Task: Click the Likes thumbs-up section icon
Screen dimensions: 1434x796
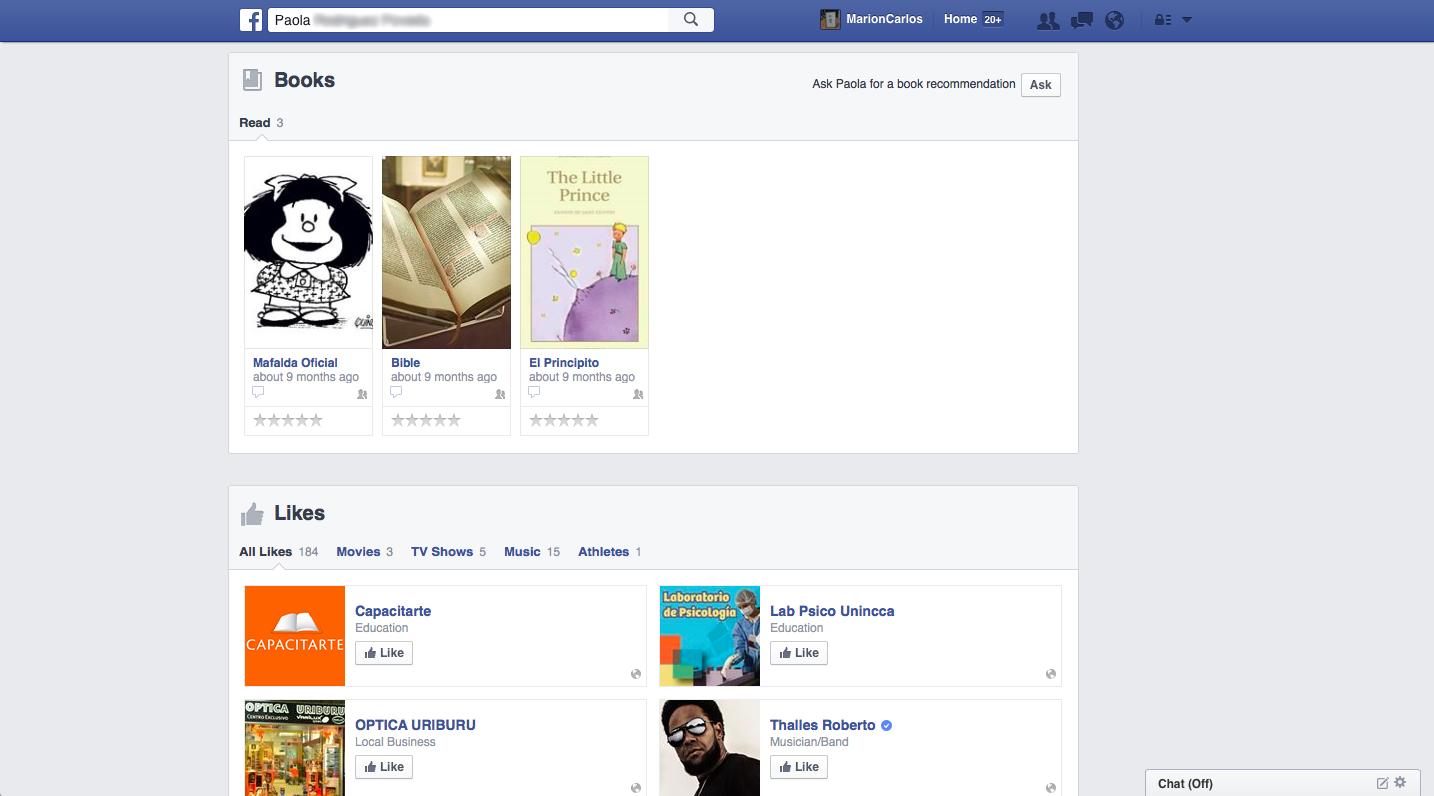Action: [x=252, y=514]
